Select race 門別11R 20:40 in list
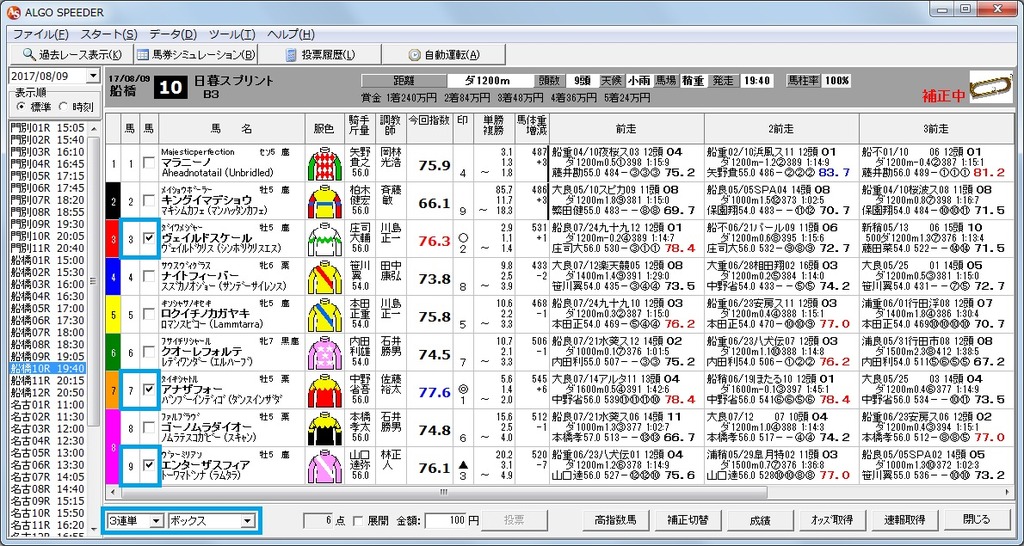Viewport: 1024px width, 546px height. click(x=48, y=248)
